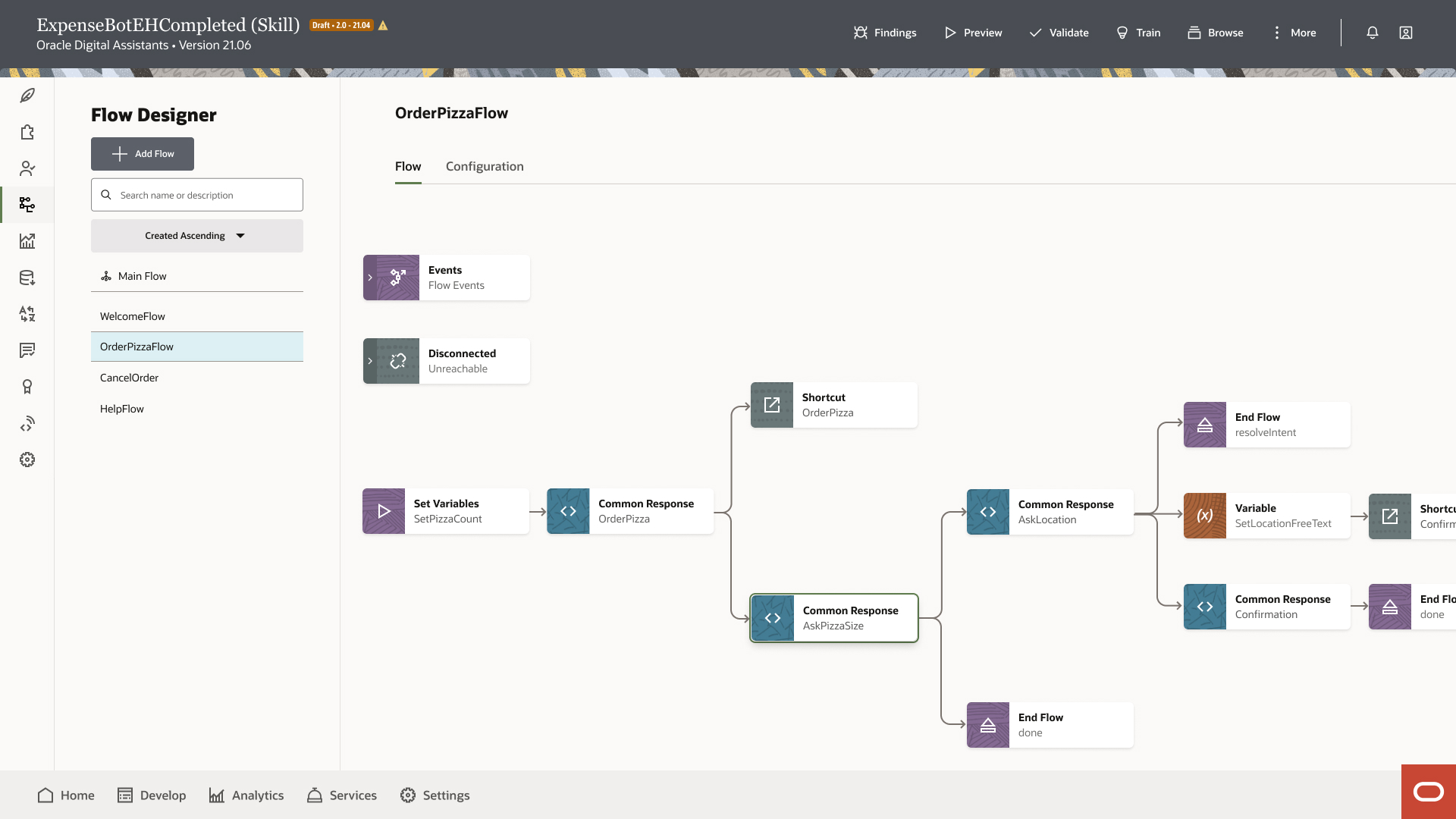Open the Flow Designer sidebar icon
The width and height of the screenshot is (1456, 819).
click(x=27, y=205)
